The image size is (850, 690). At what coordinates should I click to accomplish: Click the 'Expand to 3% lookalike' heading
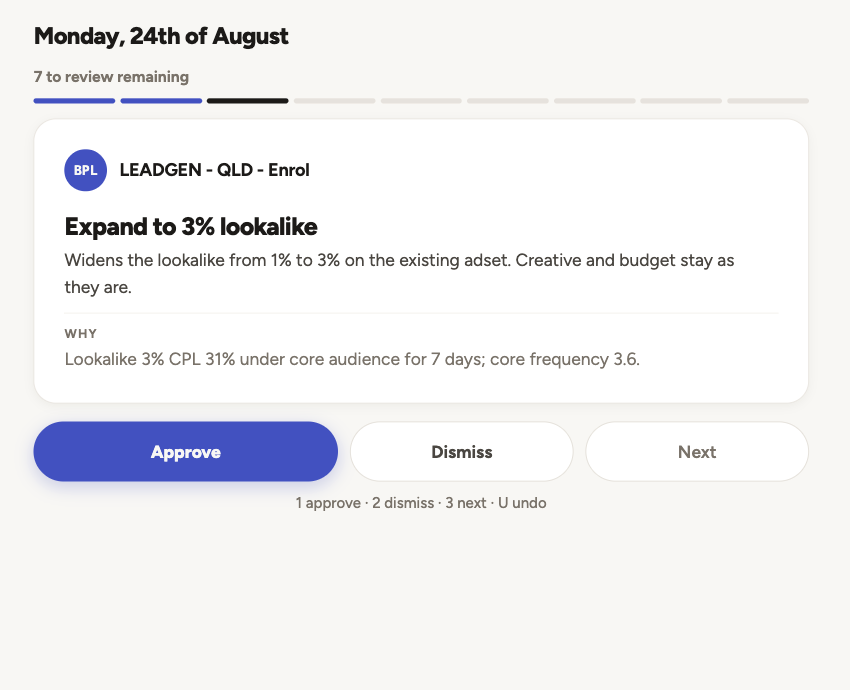pos(191,227)
